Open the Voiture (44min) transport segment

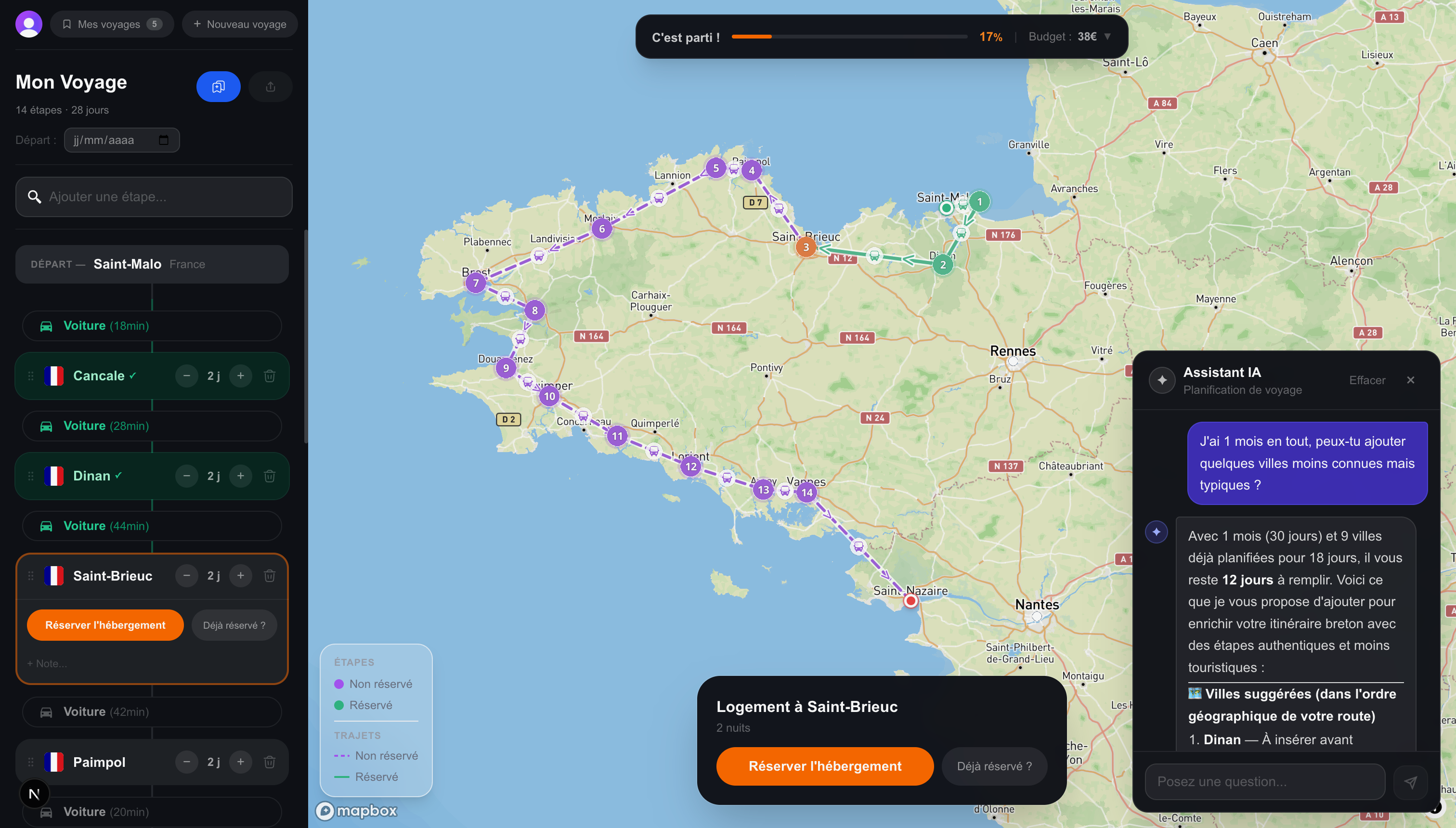click(x=152, y=526)
